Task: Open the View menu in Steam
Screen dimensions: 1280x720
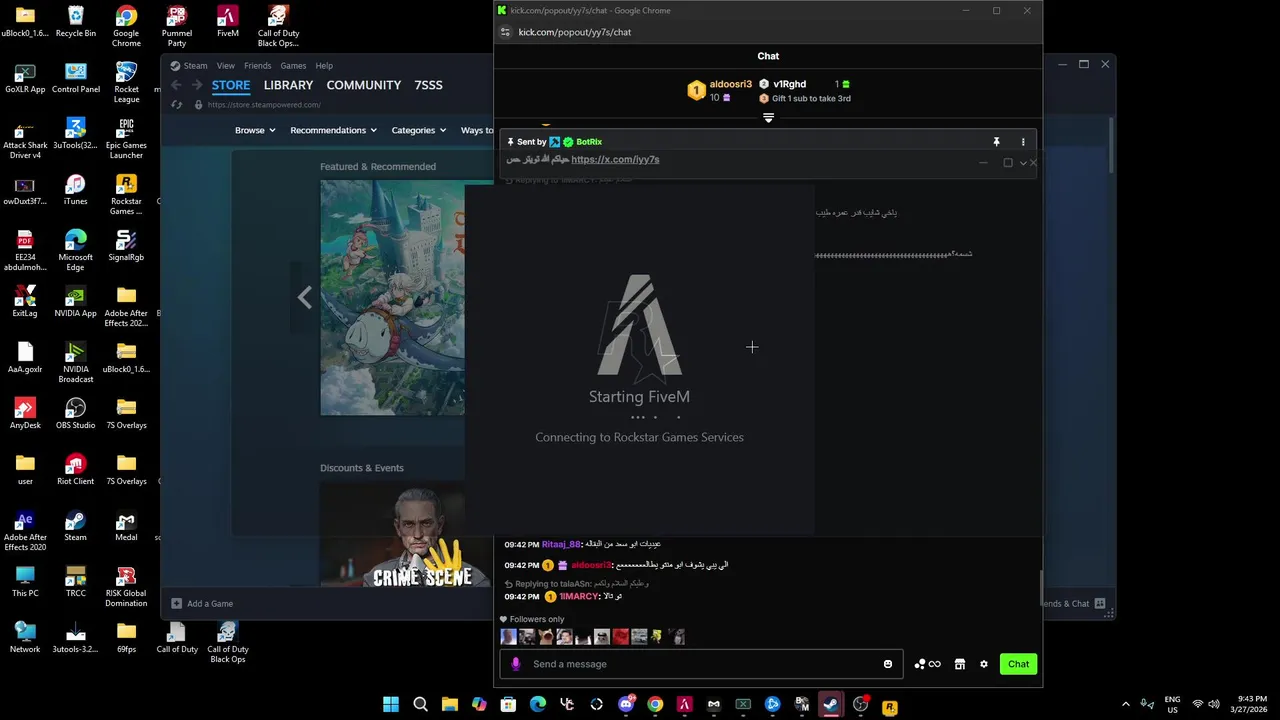Action: point(226,66)
